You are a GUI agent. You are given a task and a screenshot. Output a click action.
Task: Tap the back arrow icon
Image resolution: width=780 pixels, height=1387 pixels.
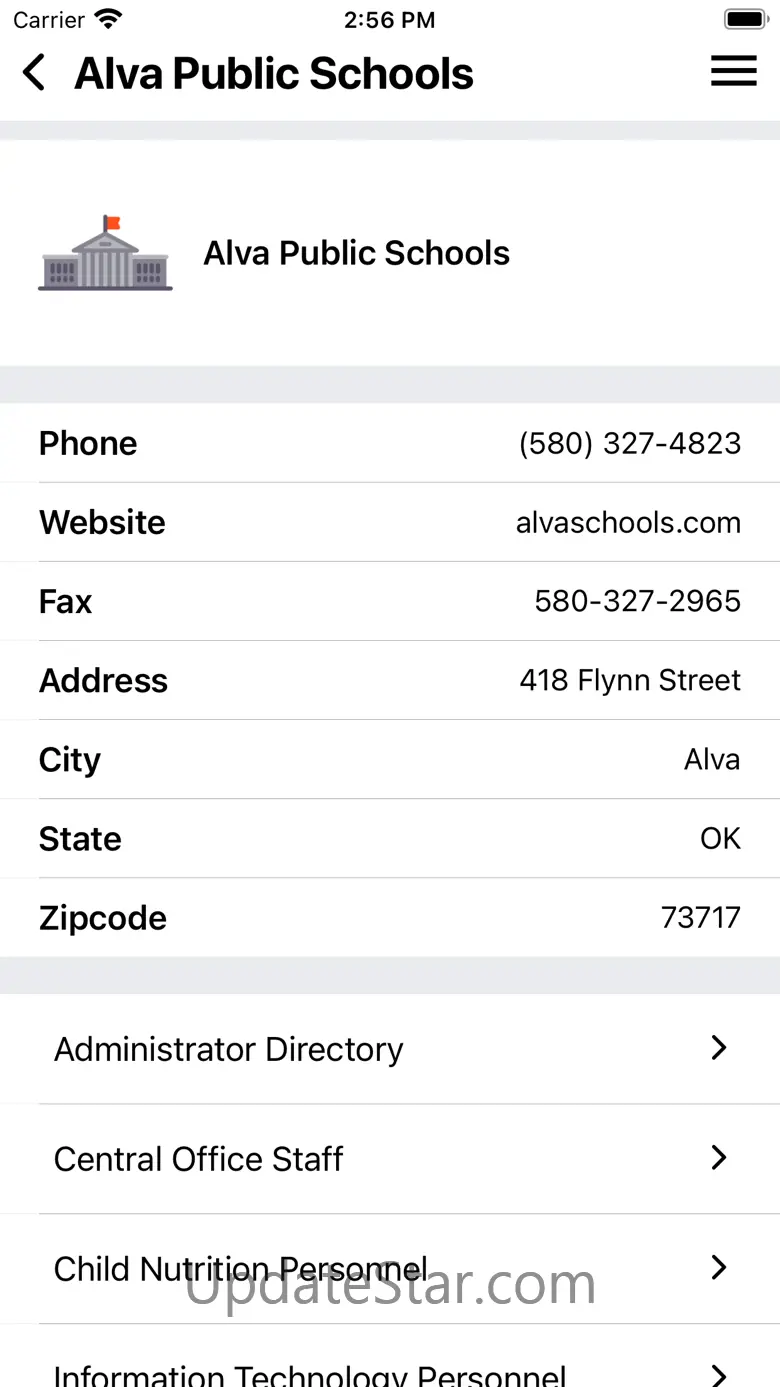[34, 73]
